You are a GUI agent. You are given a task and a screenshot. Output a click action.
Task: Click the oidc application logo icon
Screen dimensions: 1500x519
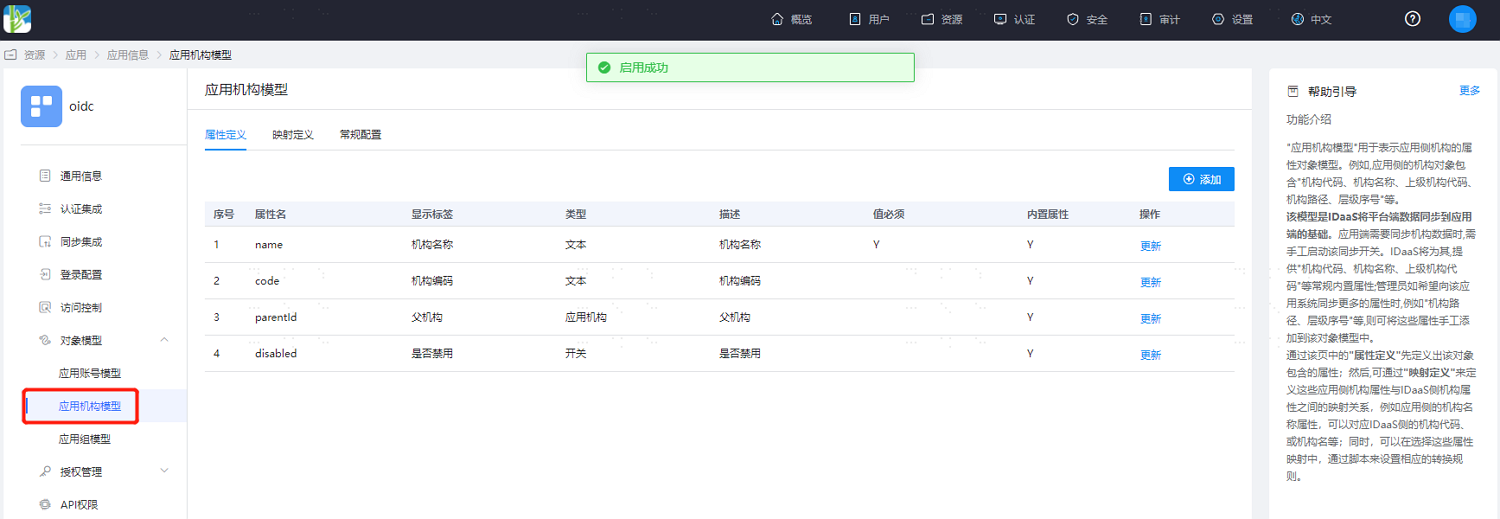pos(41,106)
